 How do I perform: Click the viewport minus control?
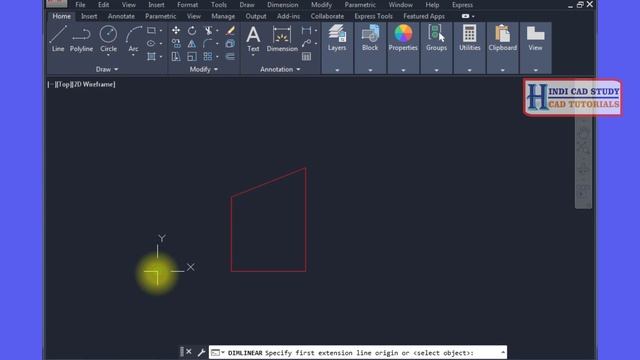click(51, 84)
